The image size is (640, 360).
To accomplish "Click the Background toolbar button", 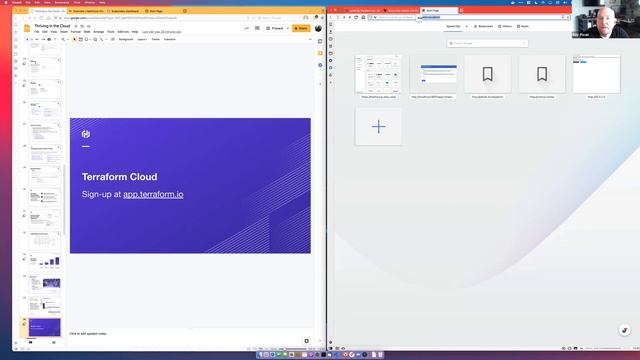I will (126, 40).
